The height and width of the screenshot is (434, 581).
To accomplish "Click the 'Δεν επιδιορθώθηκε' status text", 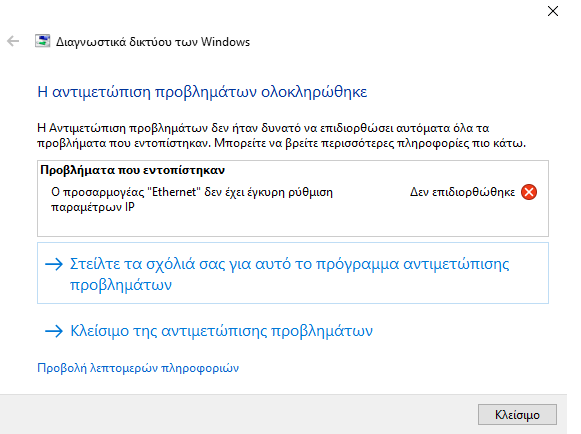I will coord(462,192).
